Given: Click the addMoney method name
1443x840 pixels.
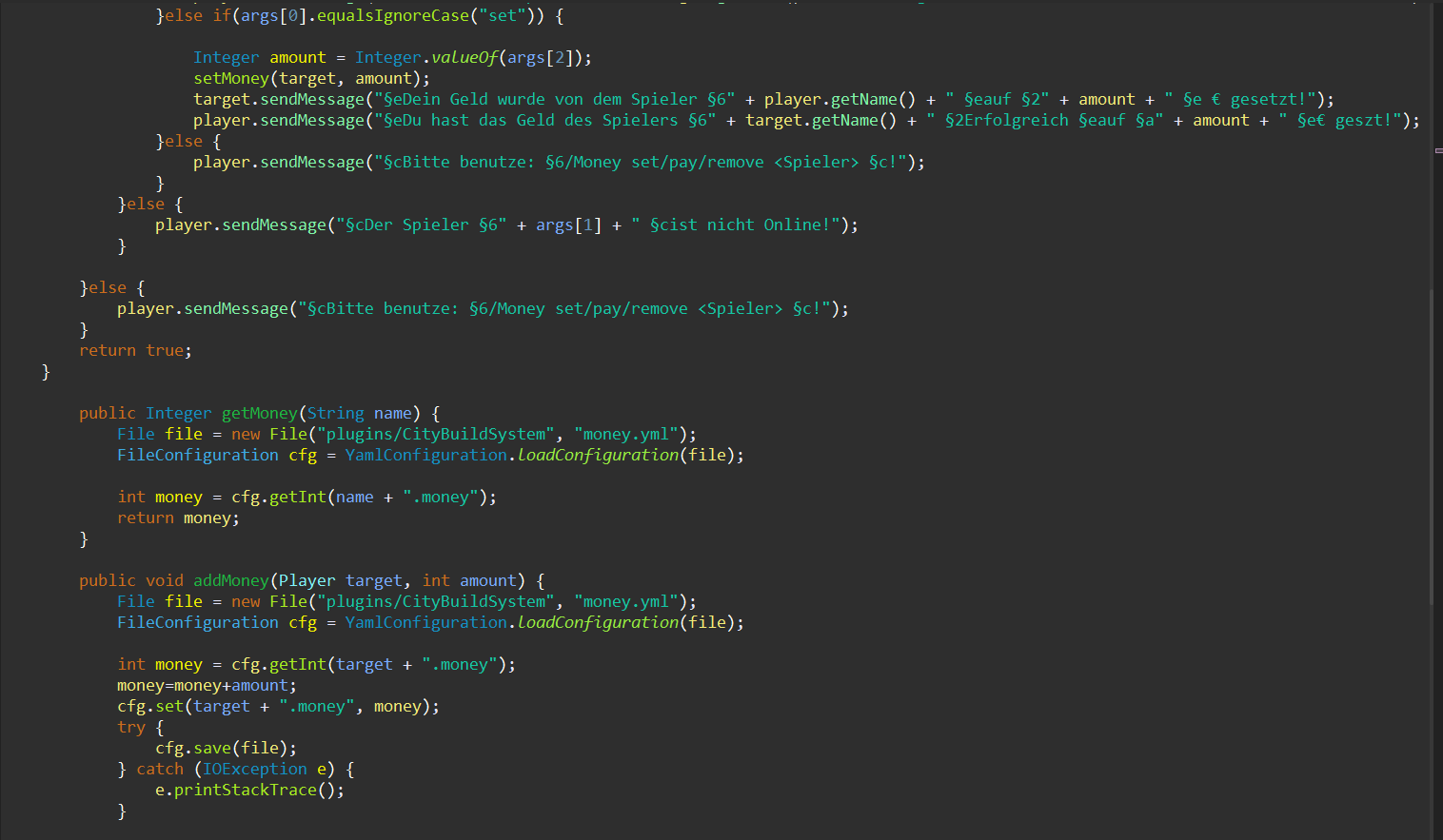Looking at the screenshot, I should click(x=231, y=580).
